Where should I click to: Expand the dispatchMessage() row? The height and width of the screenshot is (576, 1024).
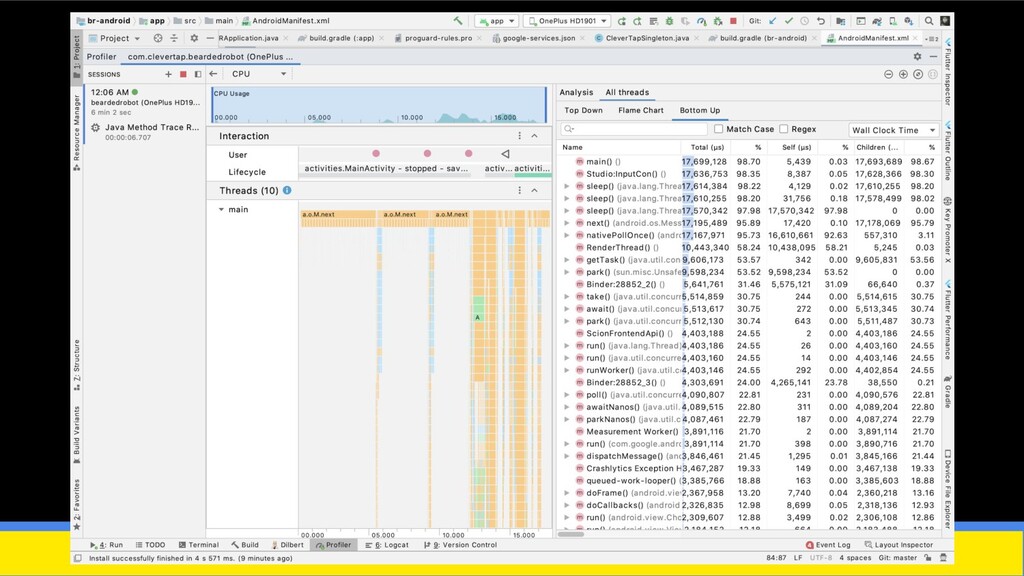coord(567,456)
